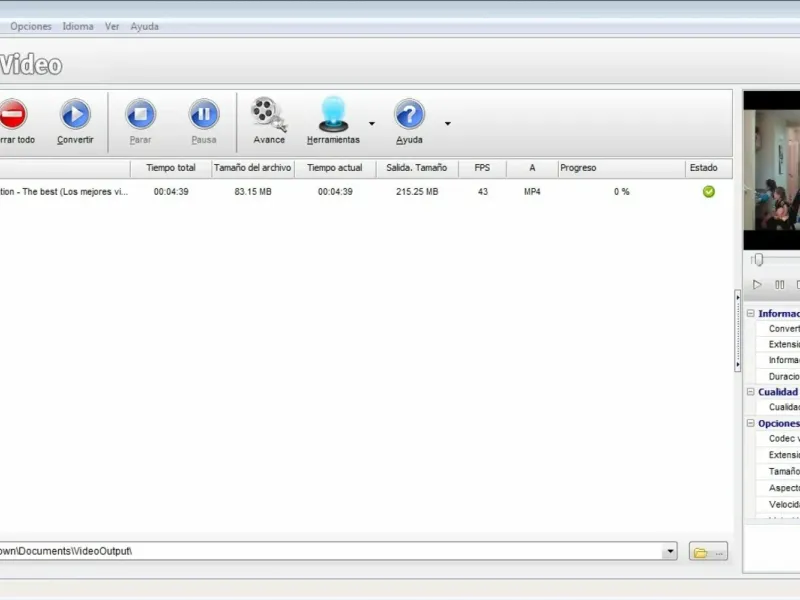Sort by Tiempo total column header
Image resolution: width=800 pixels, height=600 pixels.
(x=171, y=168)
